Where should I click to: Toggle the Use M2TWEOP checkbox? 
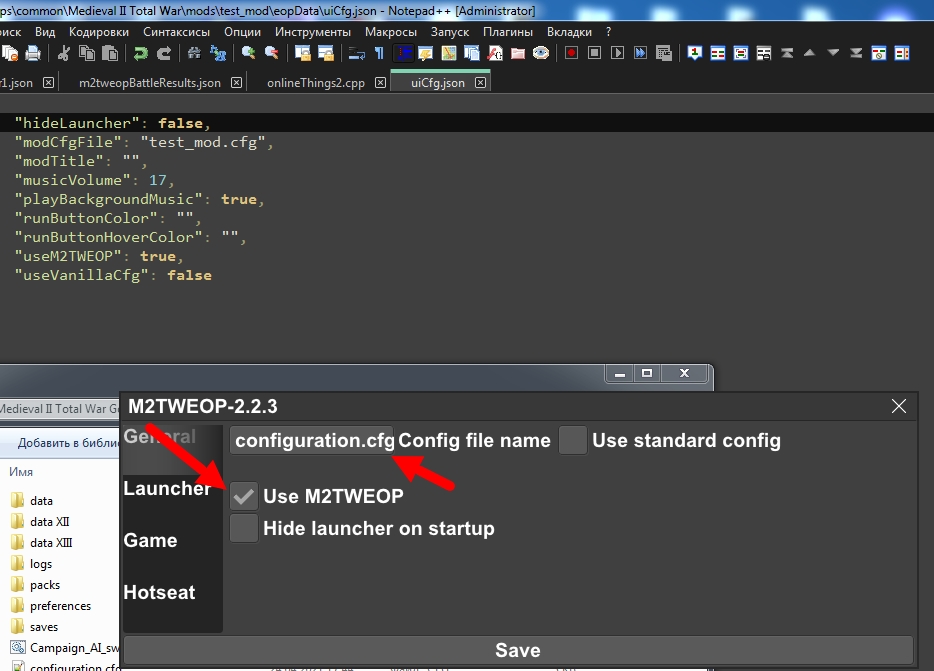(x=244, y=496)
